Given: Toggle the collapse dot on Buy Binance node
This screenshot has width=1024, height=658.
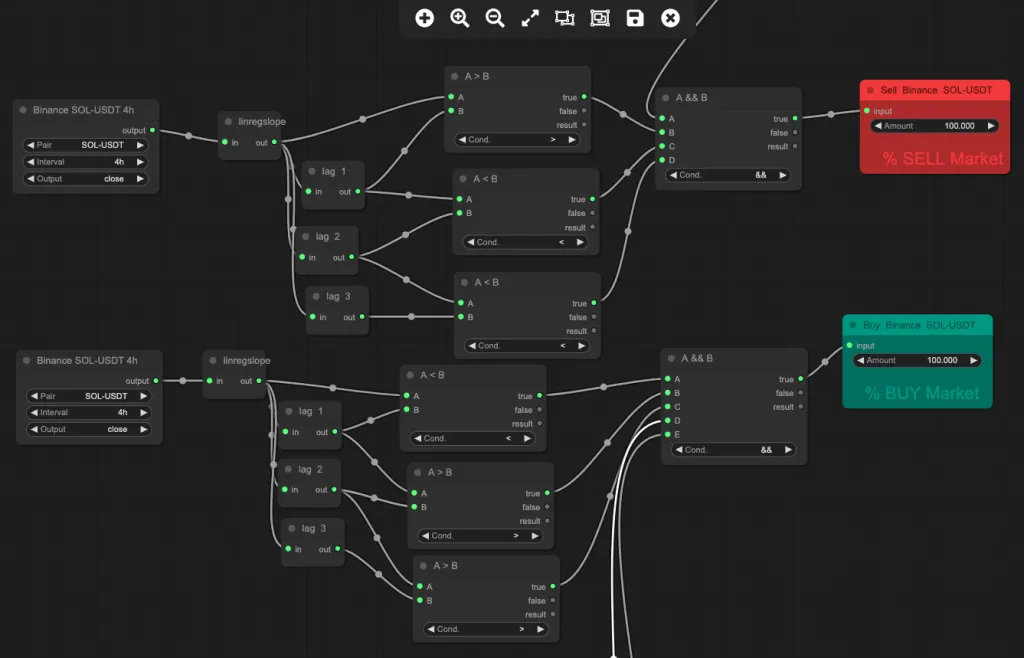Looking at the screenshot, I should tap(853, 325).
